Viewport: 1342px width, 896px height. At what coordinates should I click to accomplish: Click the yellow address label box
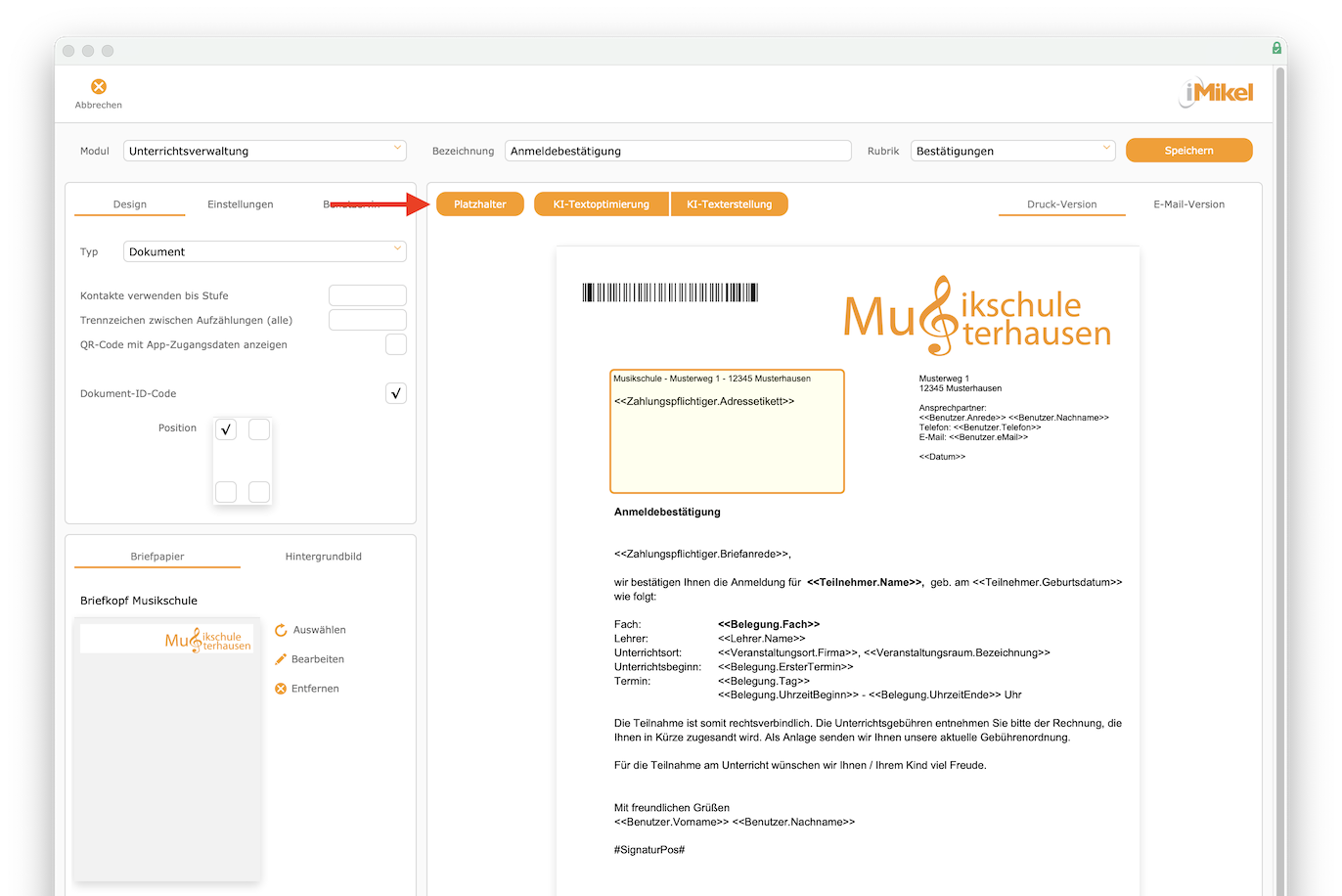point(727,431)
